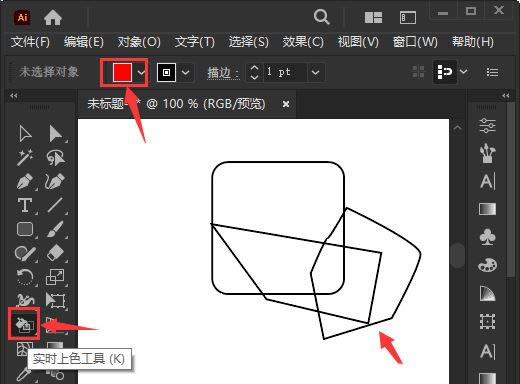Open the 视图(V) menu
This screenshot has width=520, height=384.
tap(358, 42)
